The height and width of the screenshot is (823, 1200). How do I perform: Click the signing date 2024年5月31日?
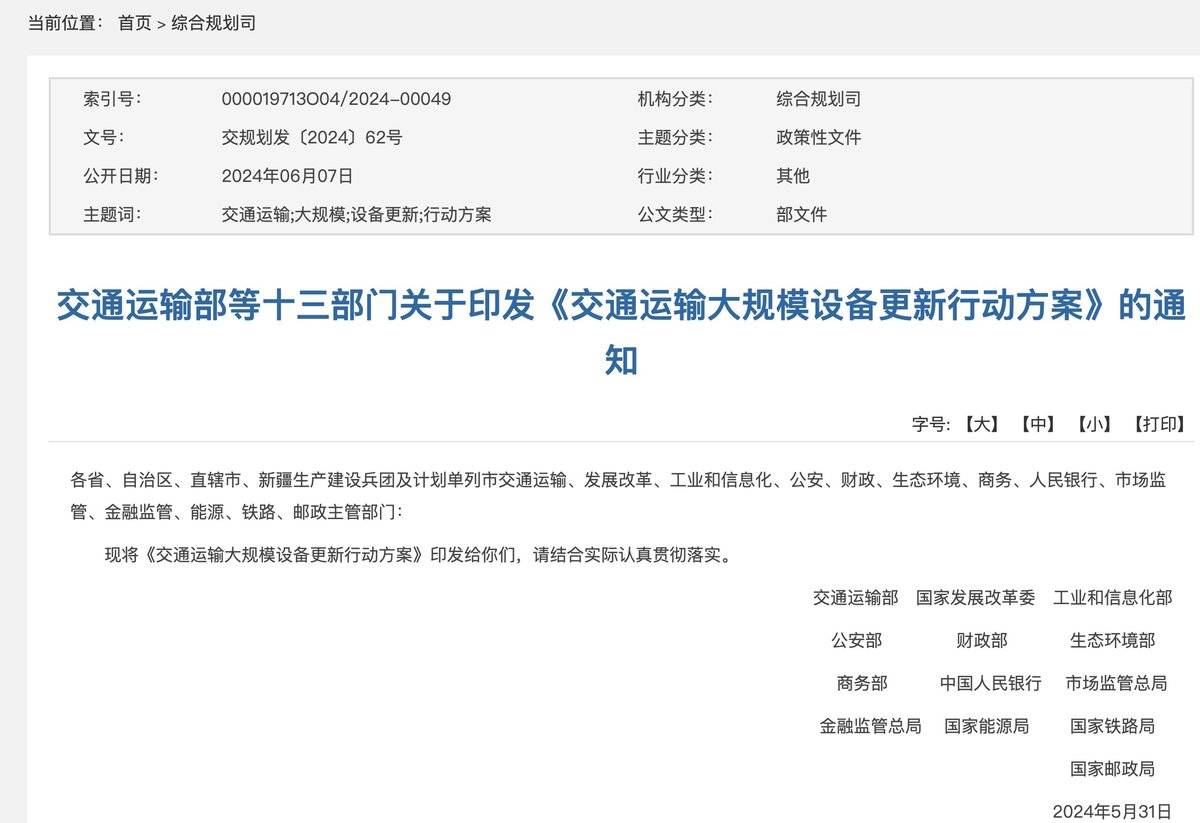pos(1111,811)
